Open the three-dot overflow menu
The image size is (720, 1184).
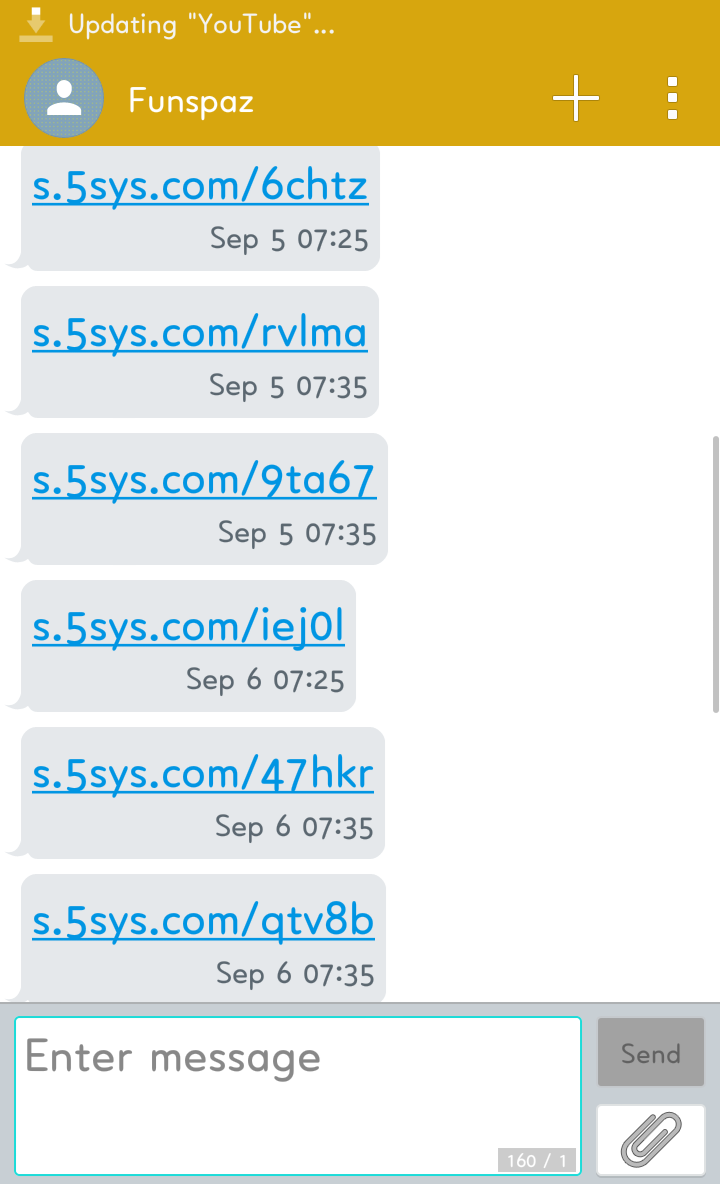(x=672, y=98)
